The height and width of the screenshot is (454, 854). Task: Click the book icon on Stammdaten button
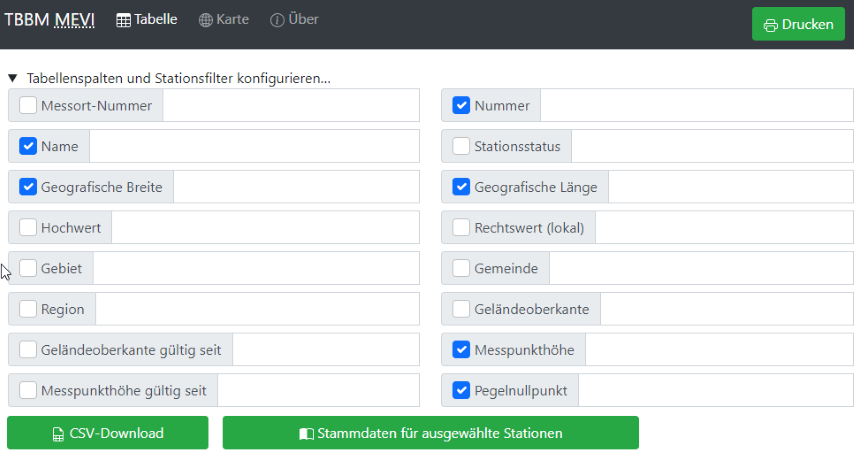click(306, 434)
